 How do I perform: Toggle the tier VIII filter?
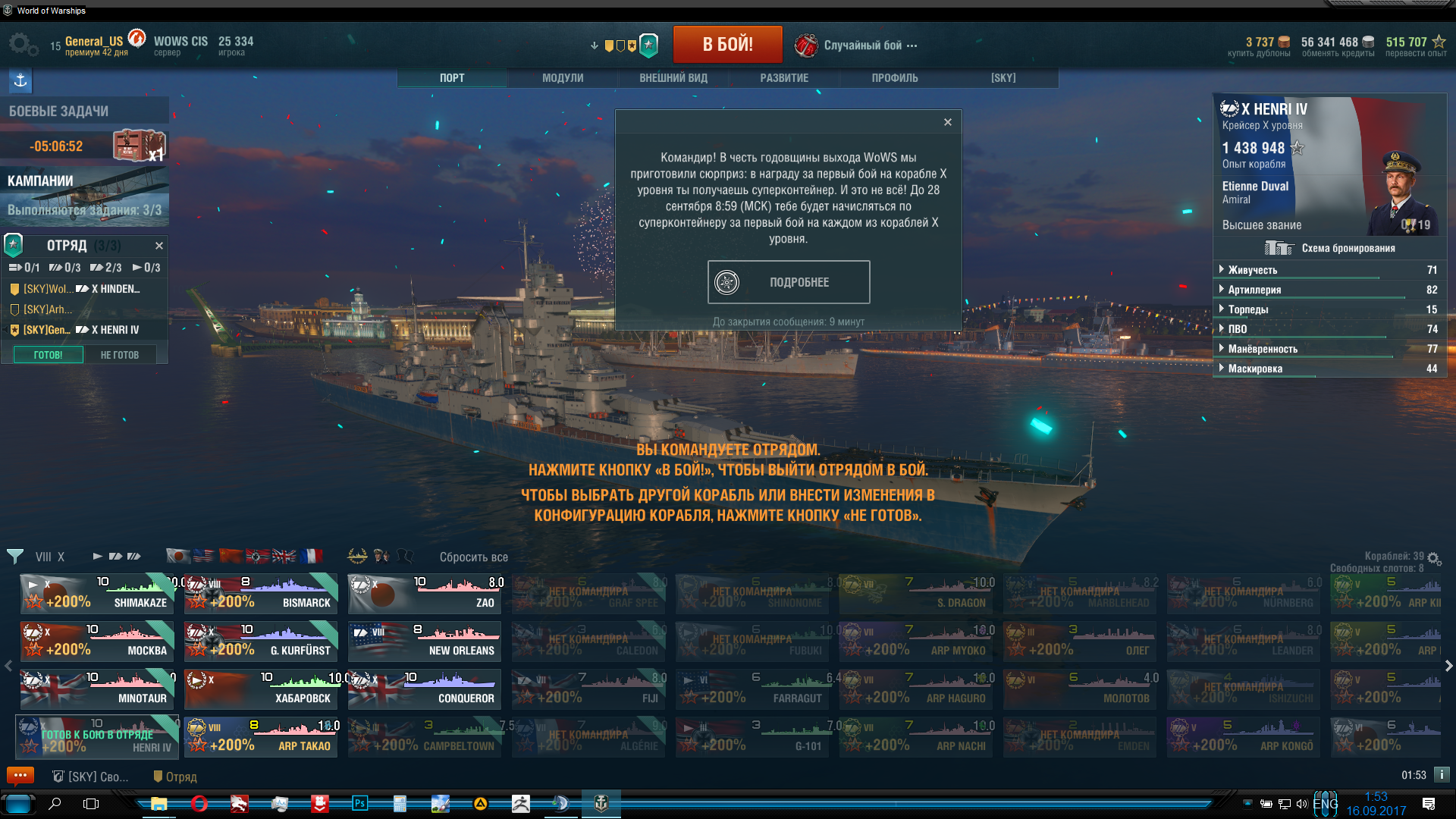[43, 557]
